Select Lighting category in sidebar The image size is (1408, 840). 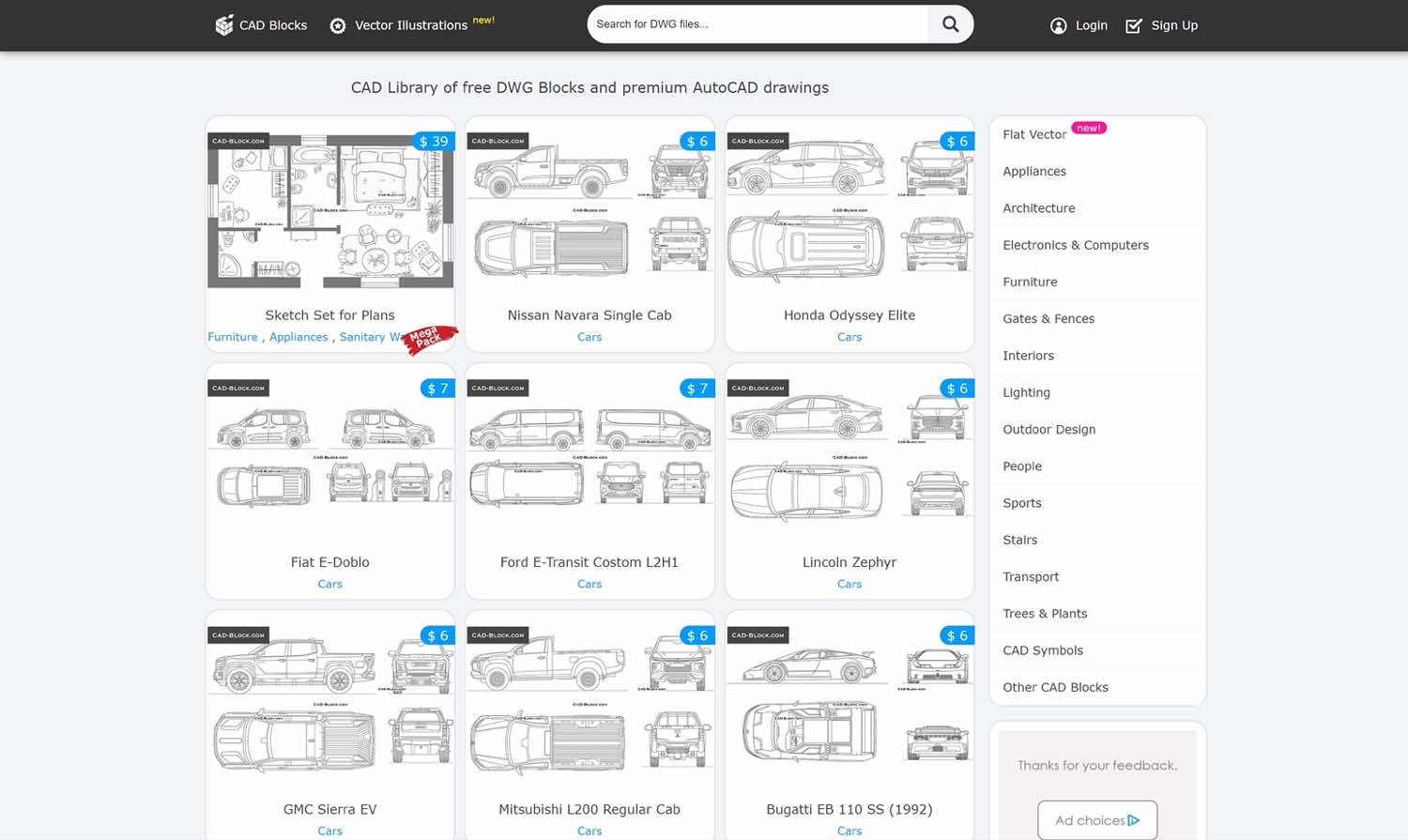point(1026,392)
